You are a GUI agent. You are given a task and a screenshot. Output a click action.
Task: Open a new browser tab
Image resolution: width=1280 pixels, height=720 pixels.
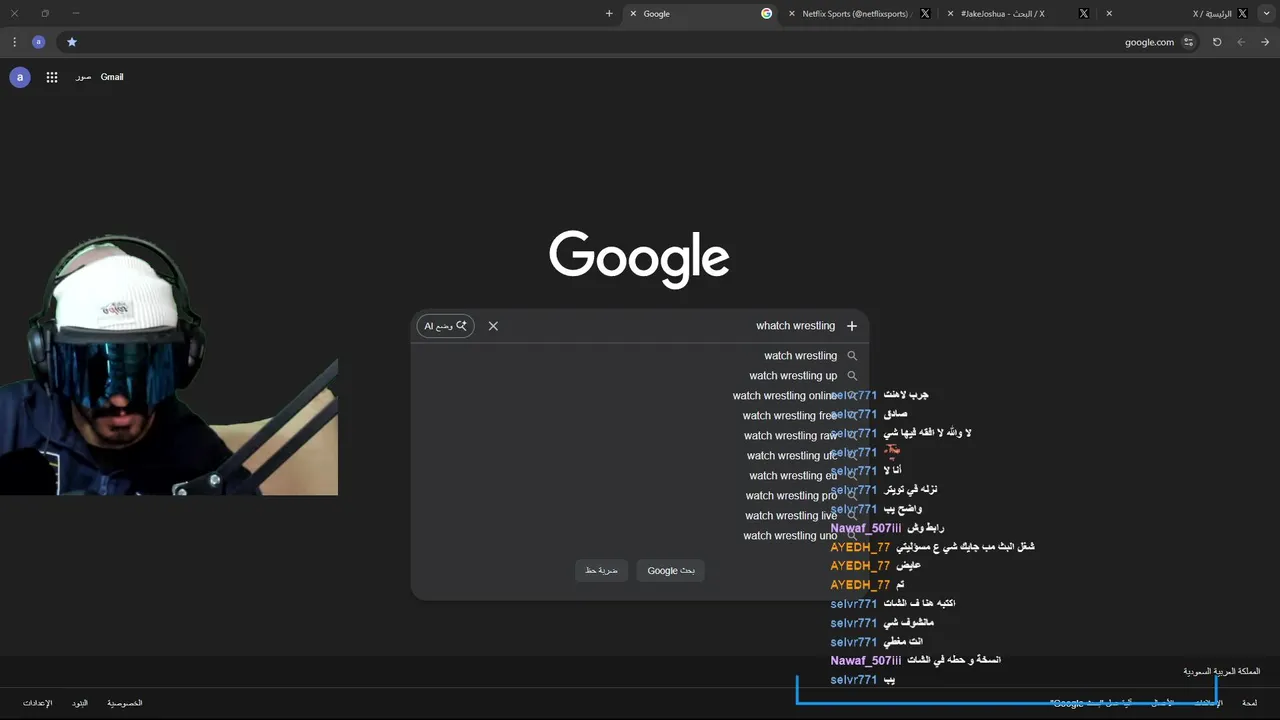pyautogui.click(x=609, y=14)
